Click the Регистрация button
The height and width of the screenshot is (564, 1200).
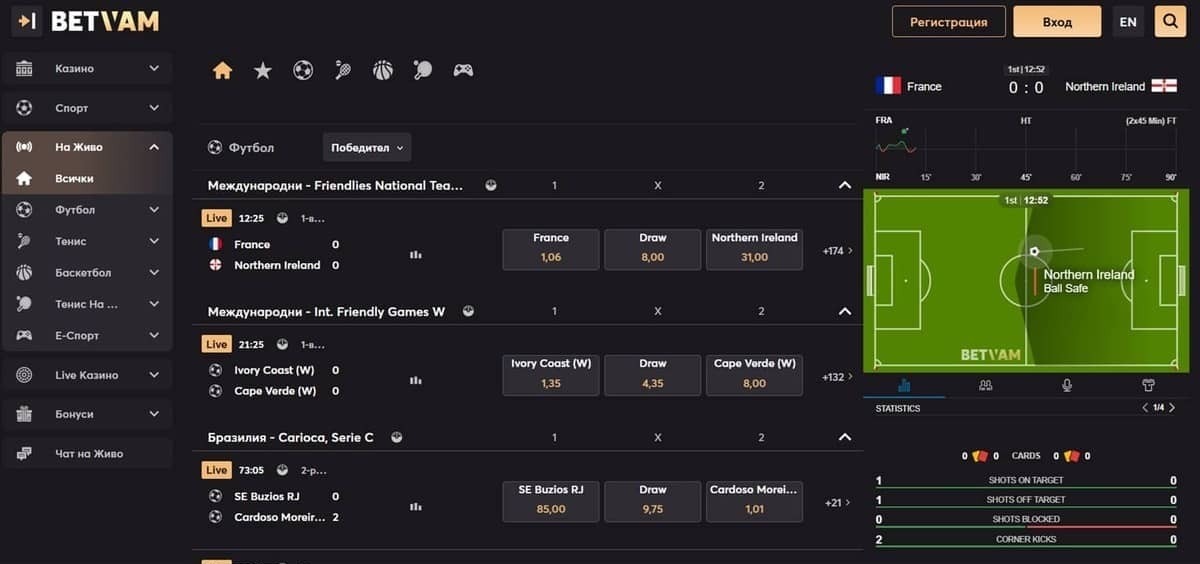948,21
